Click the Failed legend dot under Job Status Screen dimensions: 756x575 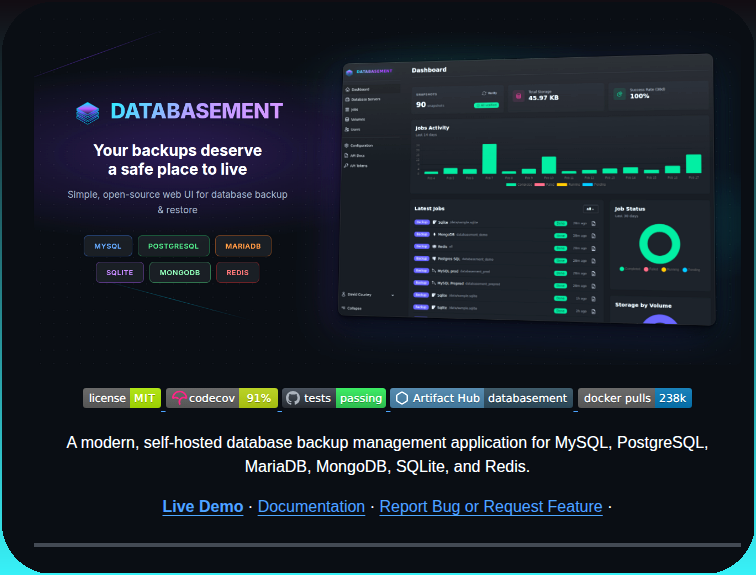tap(646, 269)
